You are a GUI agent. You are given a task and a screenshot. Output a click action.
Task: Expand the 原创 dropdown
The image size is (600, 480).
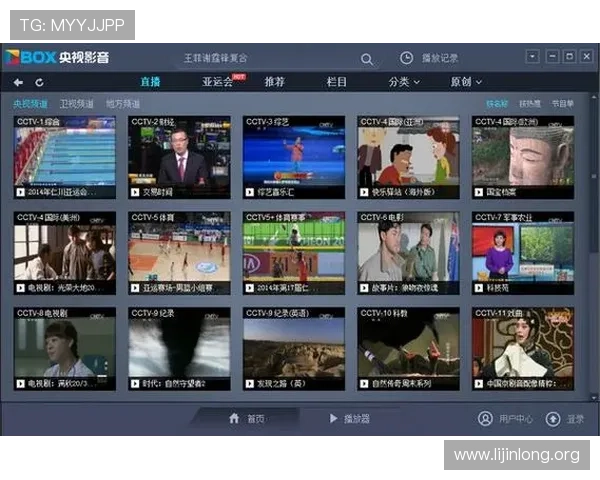(466, 82)
